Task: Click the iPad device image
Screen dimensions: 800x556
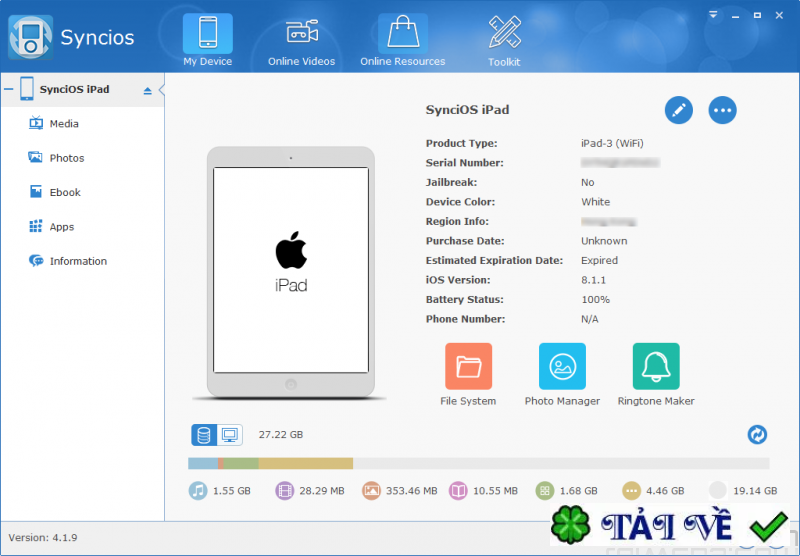Action: [x=291, y=272]
